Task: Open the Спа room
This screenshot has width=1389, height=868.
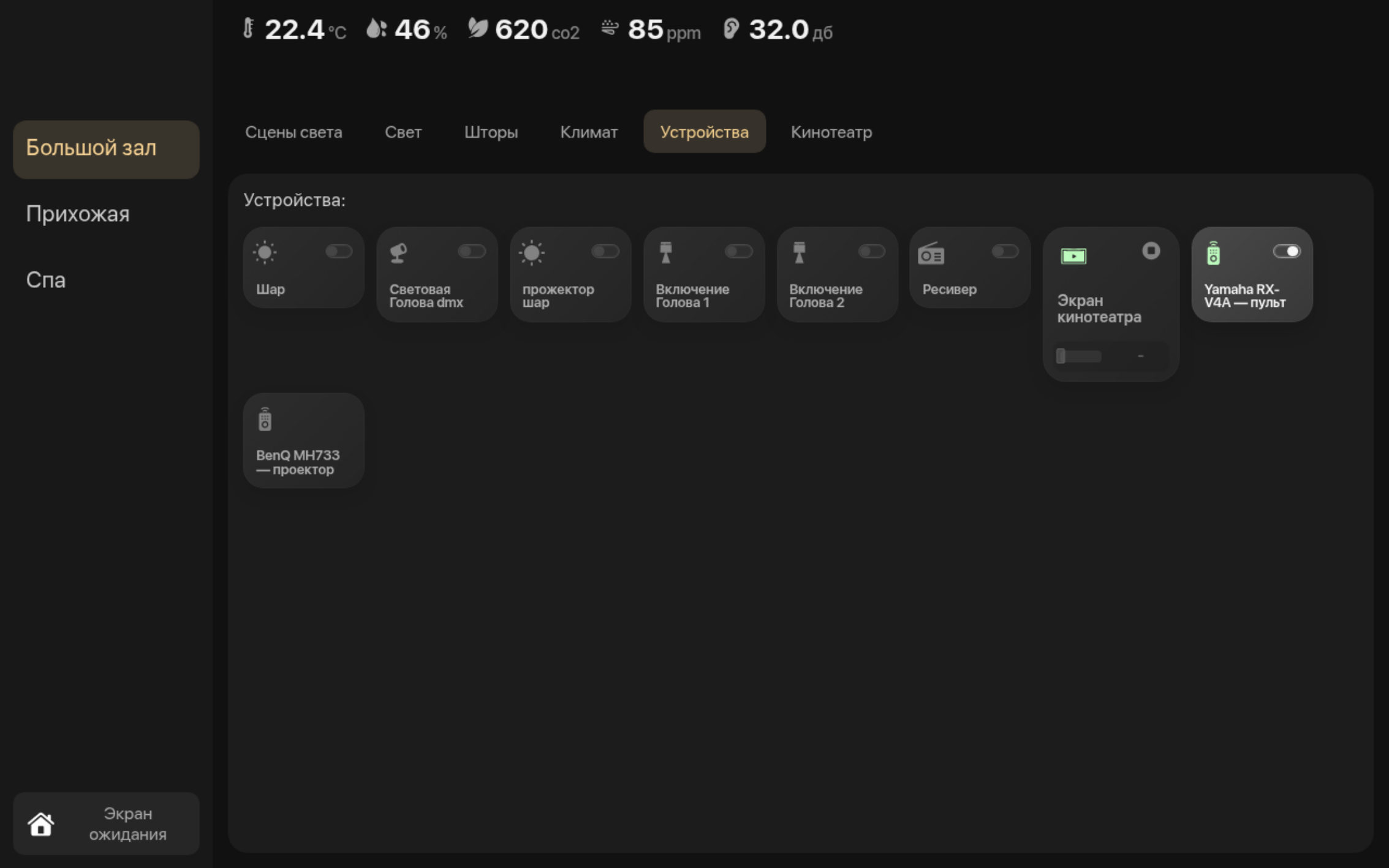Action: [x=45, y=280]
